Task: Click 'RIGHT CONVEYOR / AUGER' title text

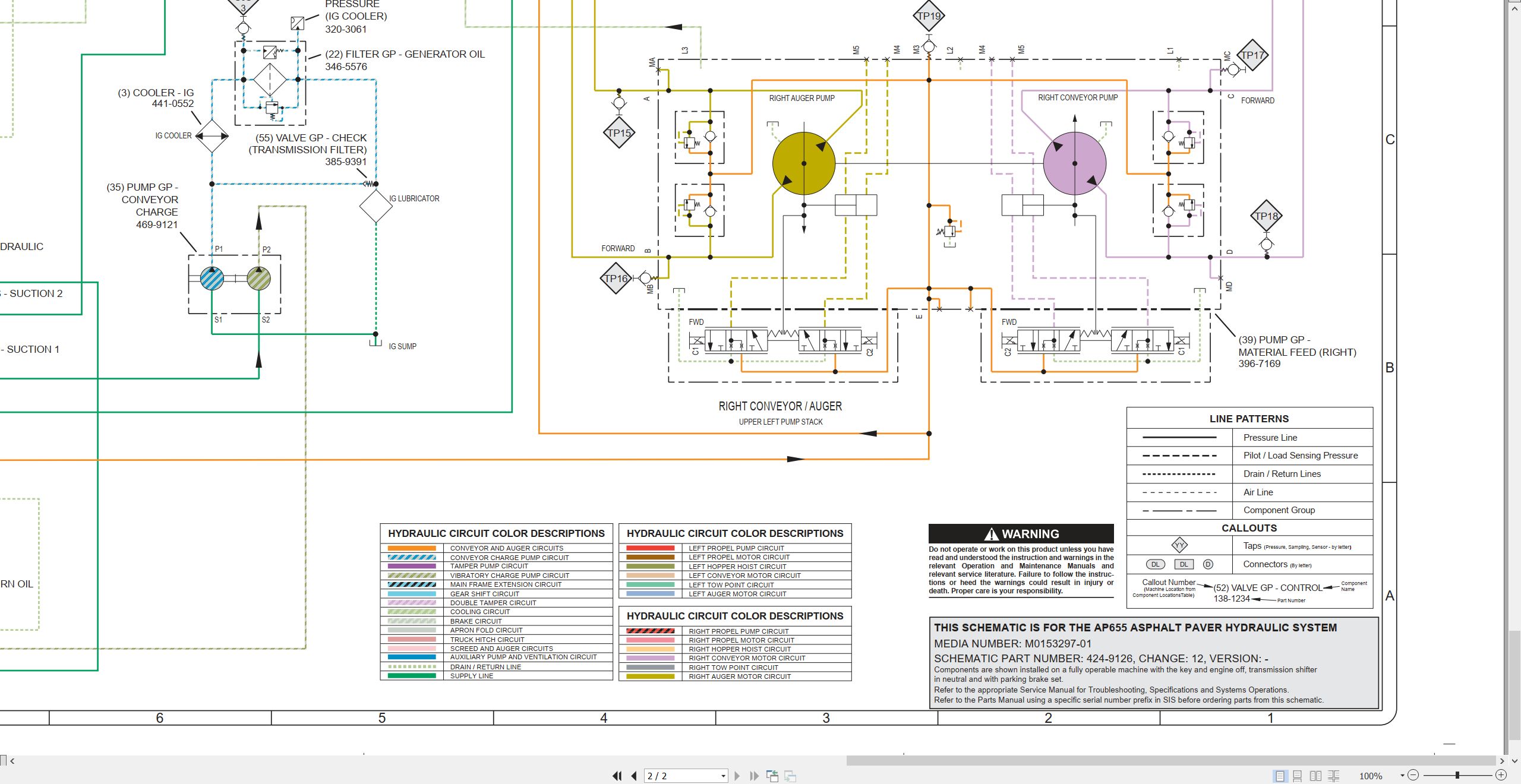Action: click(x=780, y=406)
